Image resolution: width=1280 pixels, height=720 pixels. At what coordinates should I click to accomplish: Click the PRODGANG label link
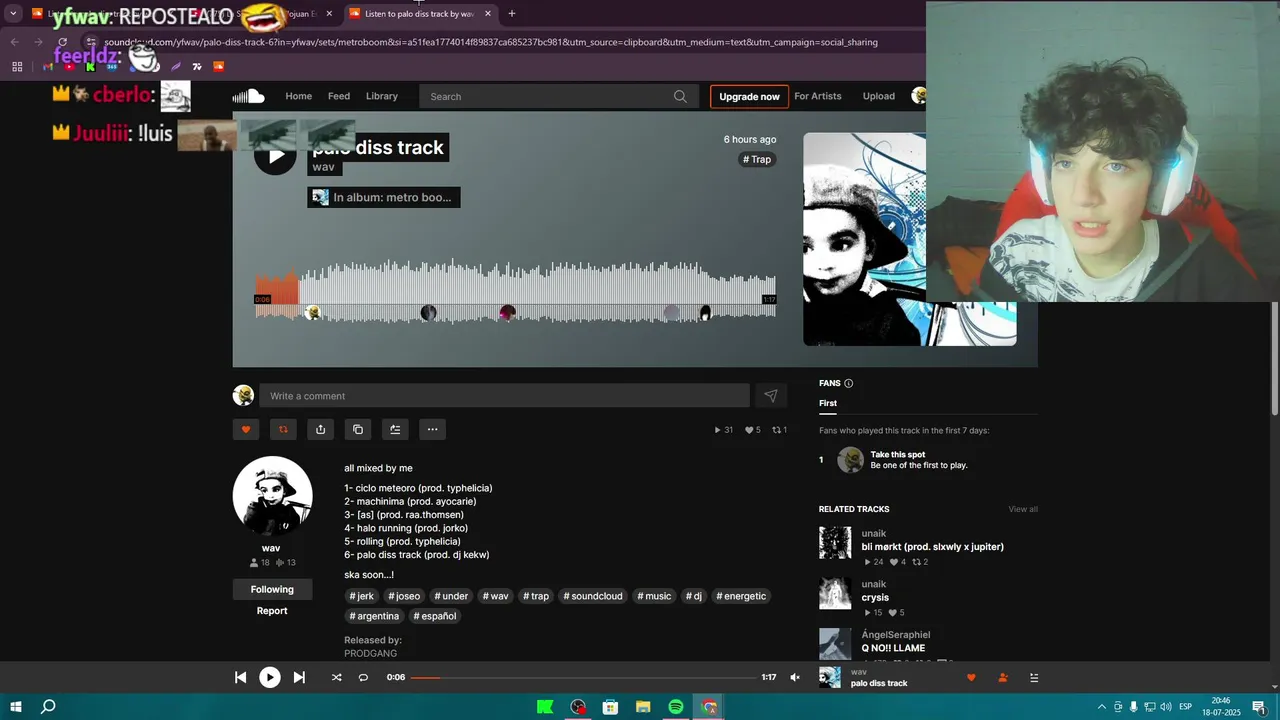[370, 653]
